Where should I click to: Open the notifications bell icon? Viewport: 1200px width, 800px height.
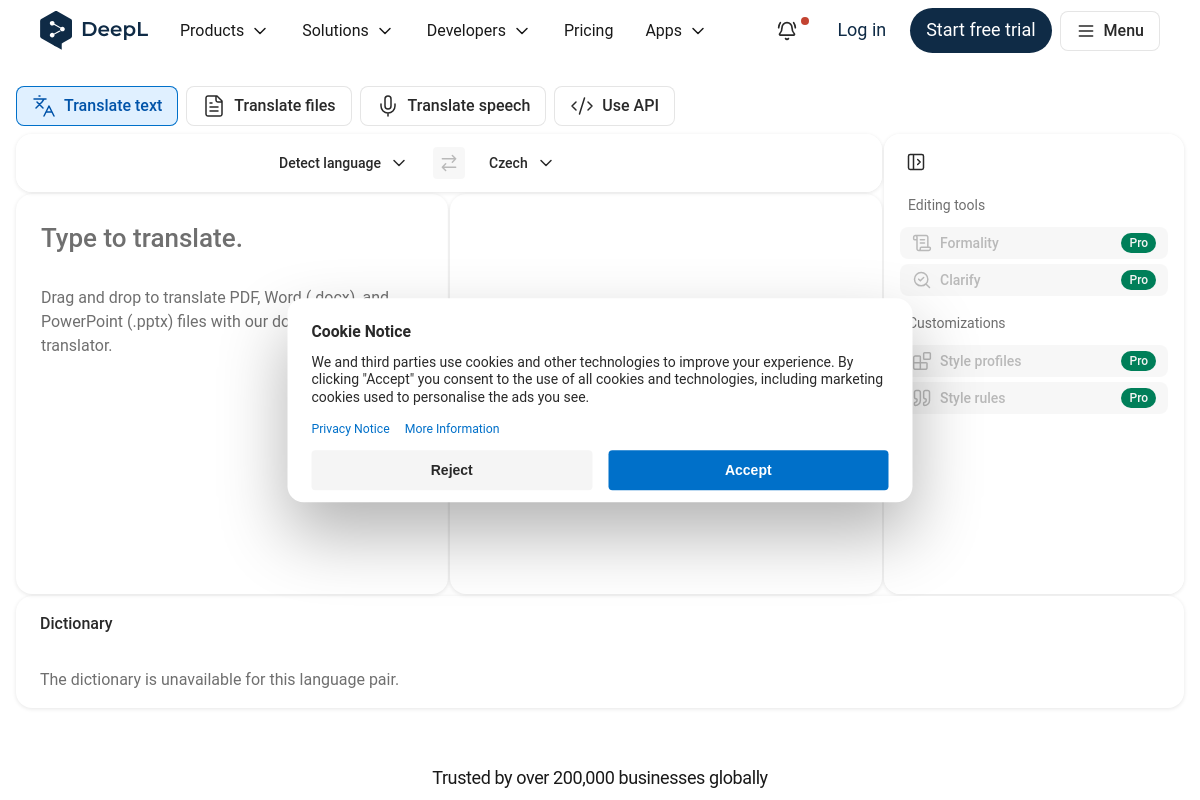[x=787, y=30]
